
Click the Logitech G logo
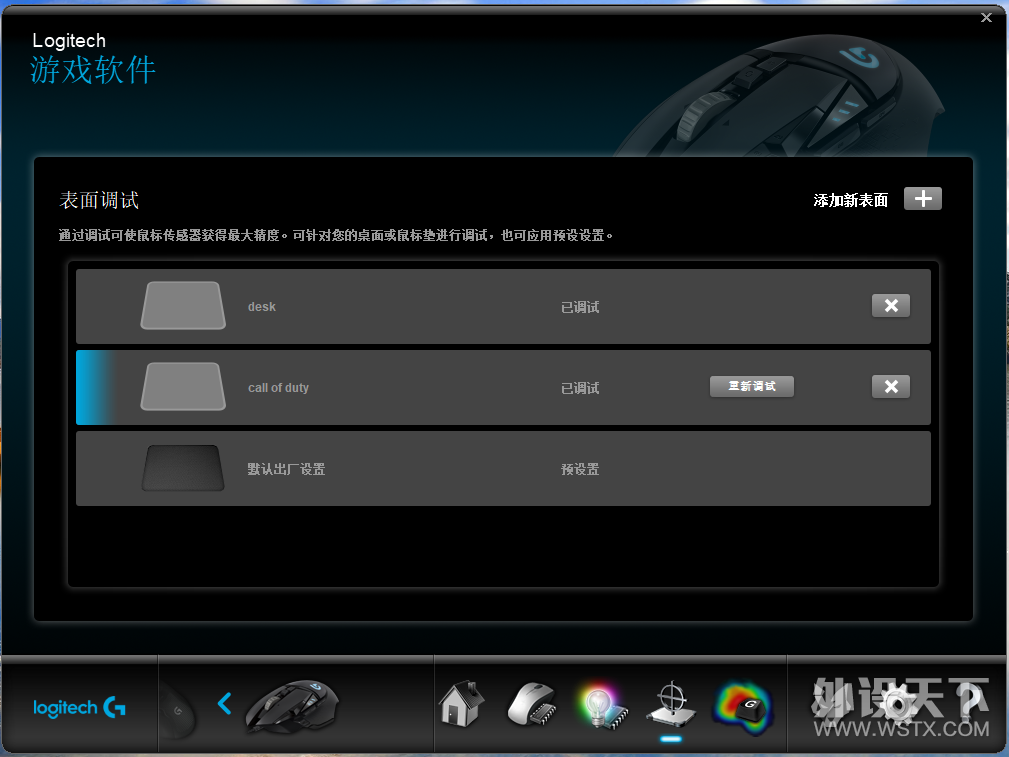point(79,707)
